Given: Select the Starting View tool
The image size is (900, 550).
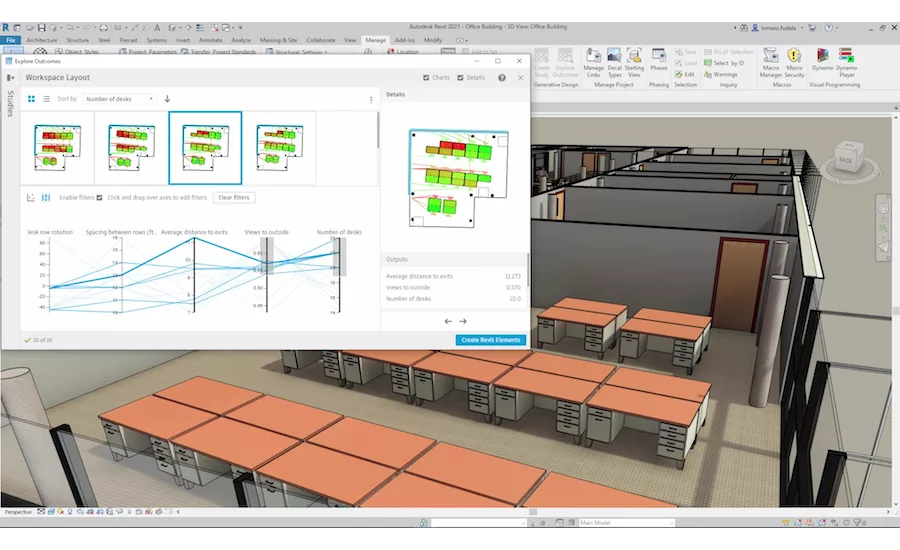Looking at the screenshot, I should (634, 63).
